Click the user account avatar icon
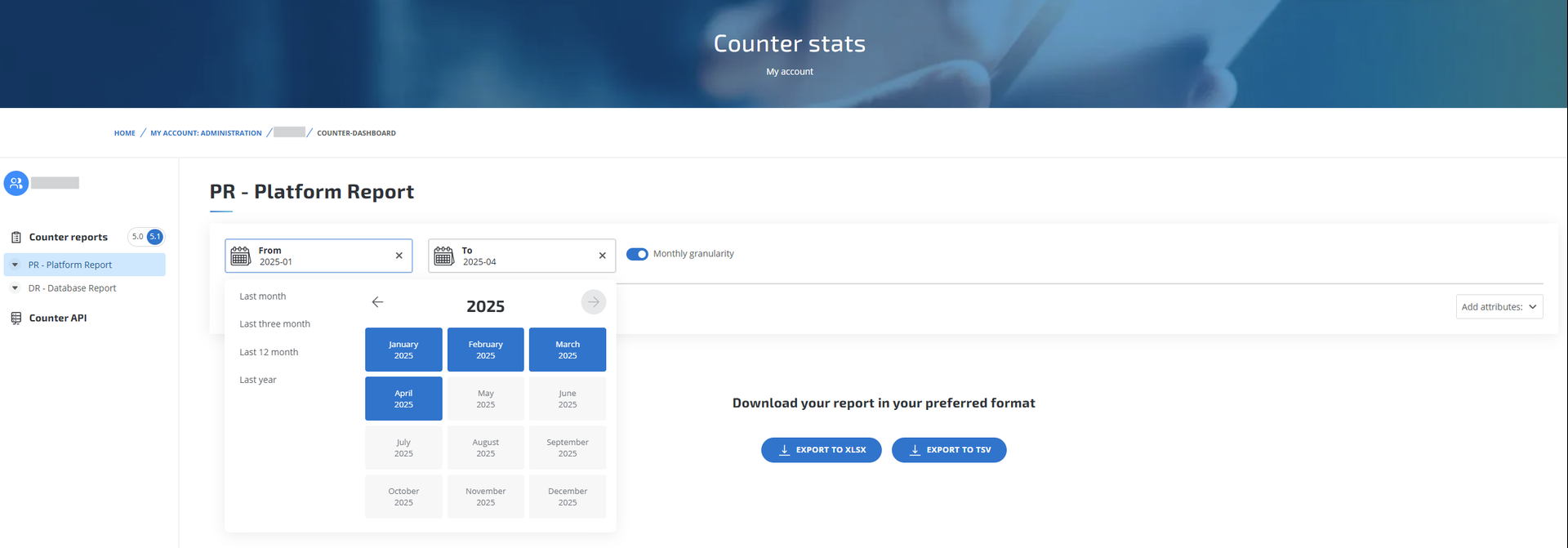This screenshot has height=548, width=1568. coord(16,183)
